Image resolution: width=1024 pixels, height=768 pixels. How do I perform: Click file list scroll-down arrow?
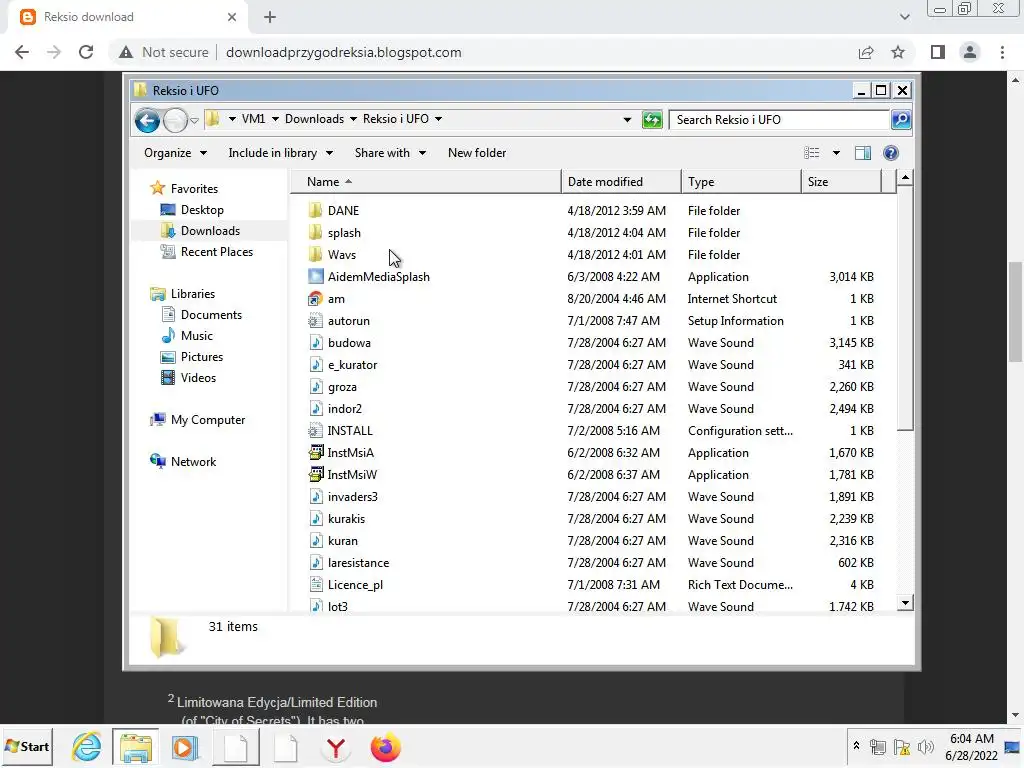click(x=904, y=603)
